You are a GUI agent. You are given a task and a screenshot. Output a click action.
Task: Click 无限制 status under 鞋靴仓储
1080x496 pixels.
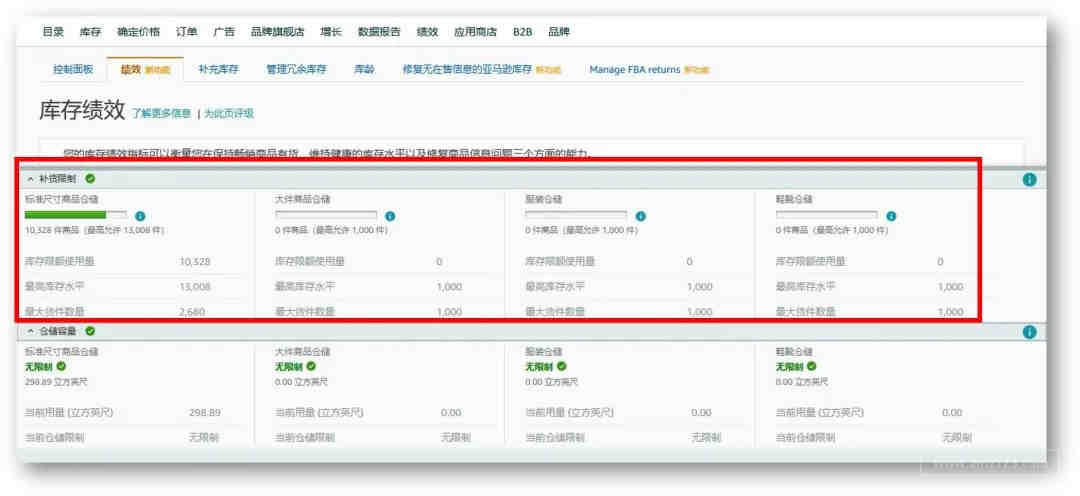point(790,366)
